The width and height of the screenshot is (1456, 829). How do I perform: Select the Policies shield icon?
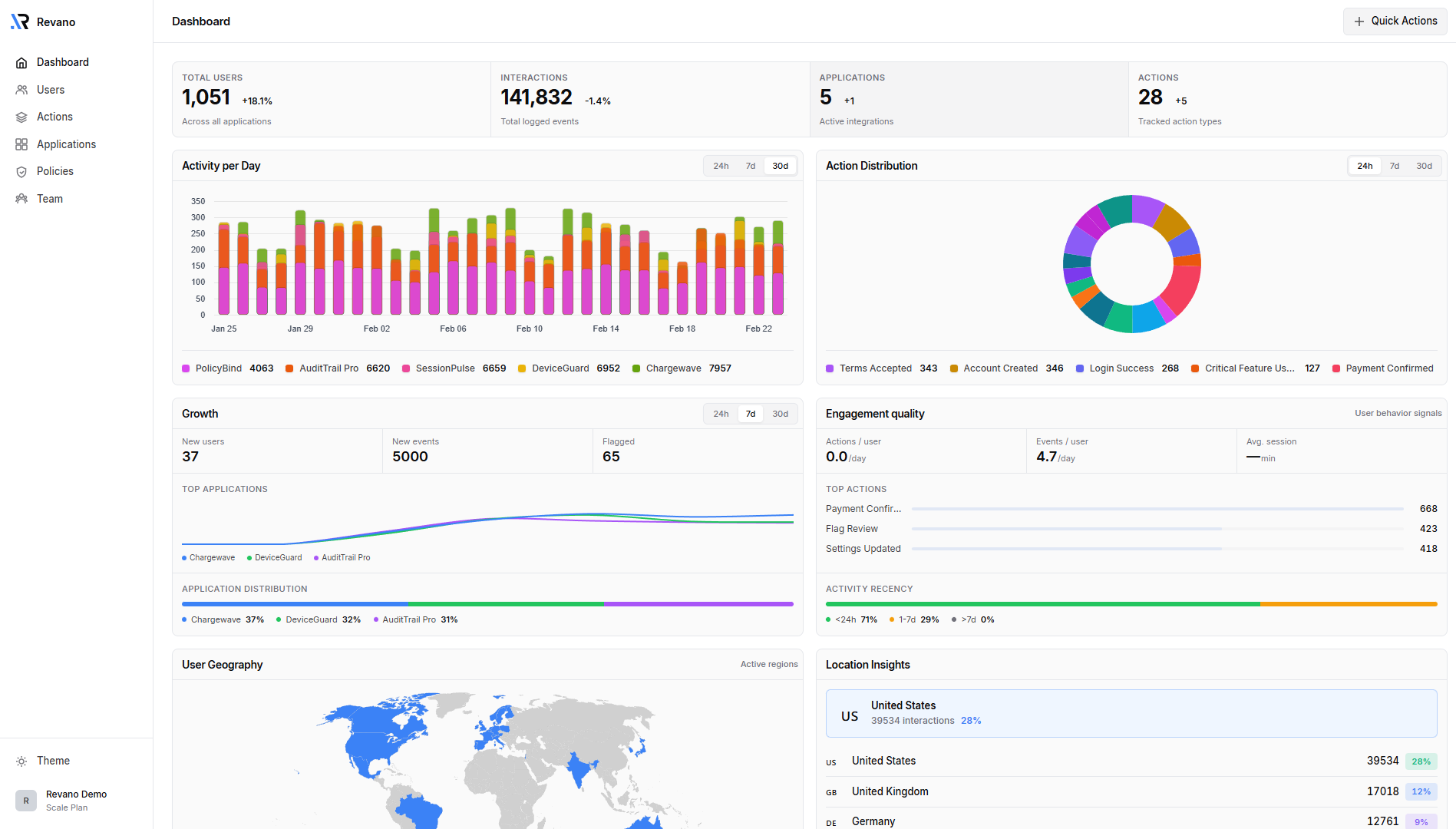point(21,171)
